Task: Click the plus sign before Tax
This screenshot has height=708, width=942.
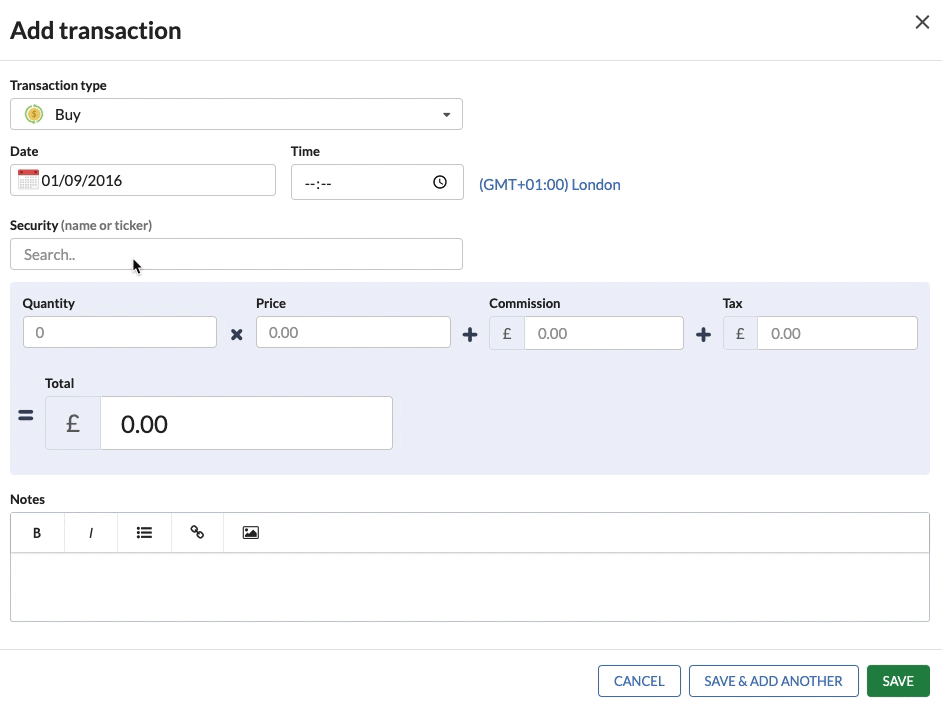Action: pyautogui.click(x=703, y=335)
